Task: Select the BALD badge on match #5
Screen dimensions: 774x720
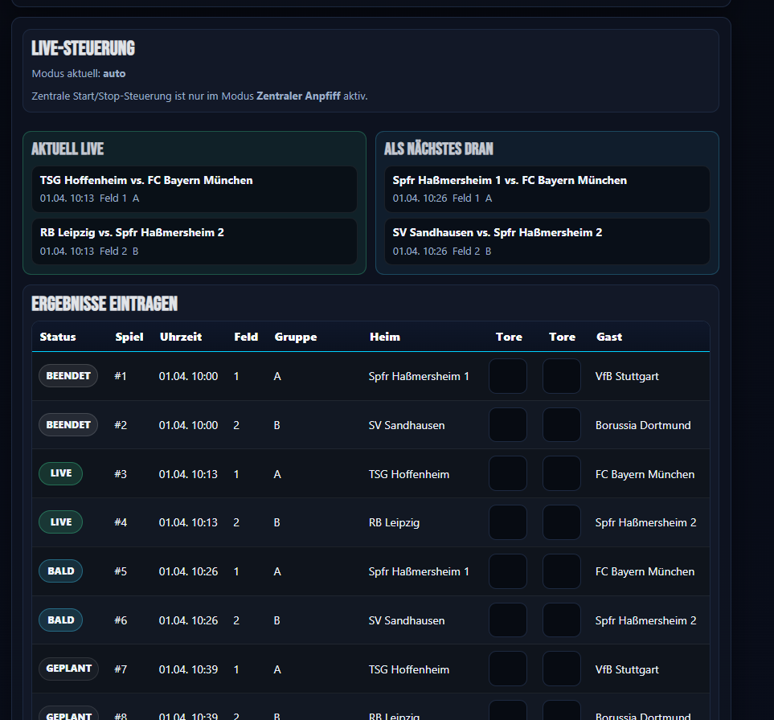Action: click(x=61, y=571)
